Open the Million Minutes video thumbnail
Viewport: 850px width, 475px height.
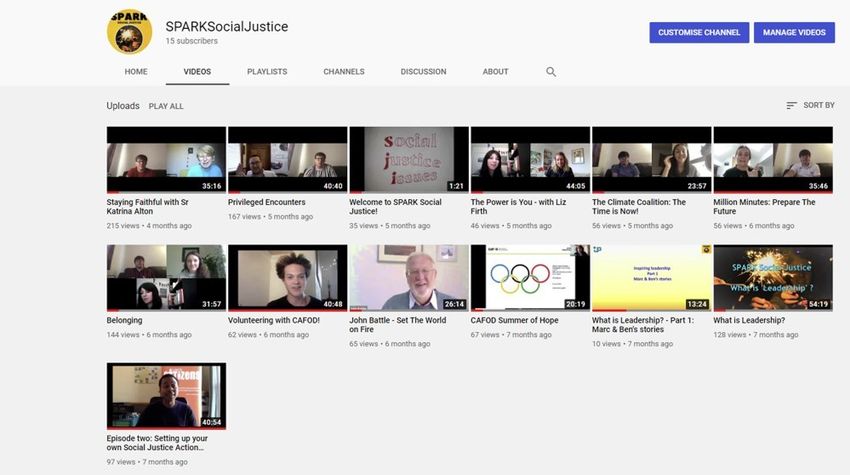pyautogui.click(x=774, y=160)
